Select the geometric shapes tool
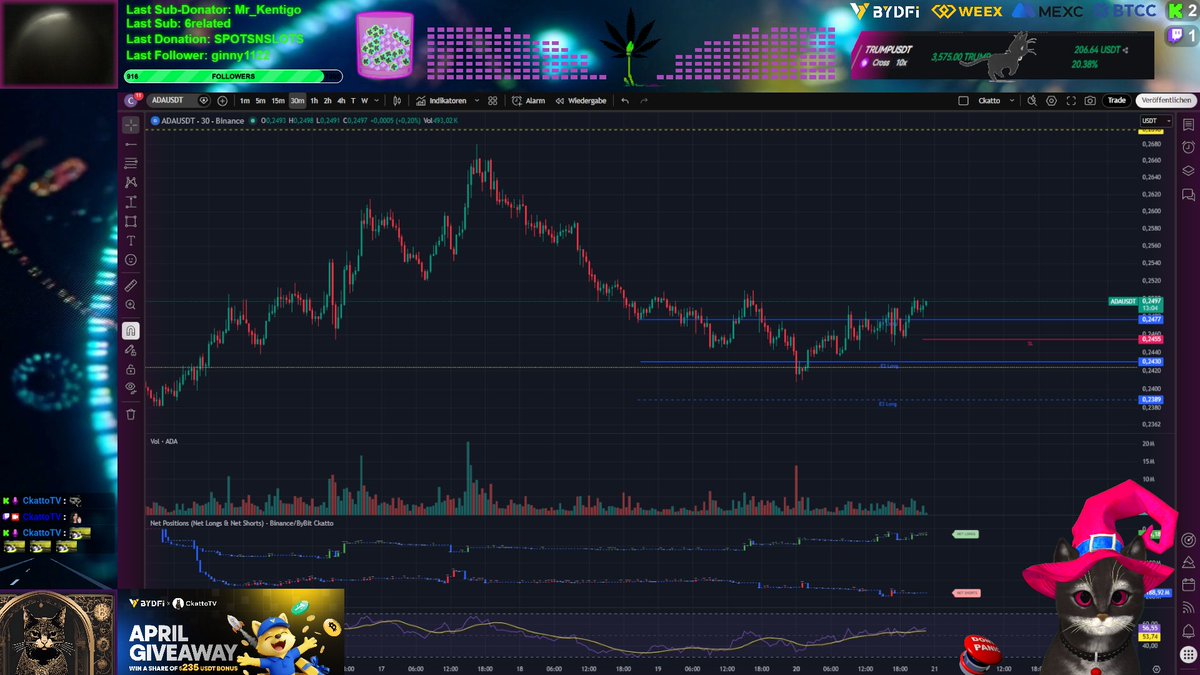The image size is (1200, 675). coord(131,221)
